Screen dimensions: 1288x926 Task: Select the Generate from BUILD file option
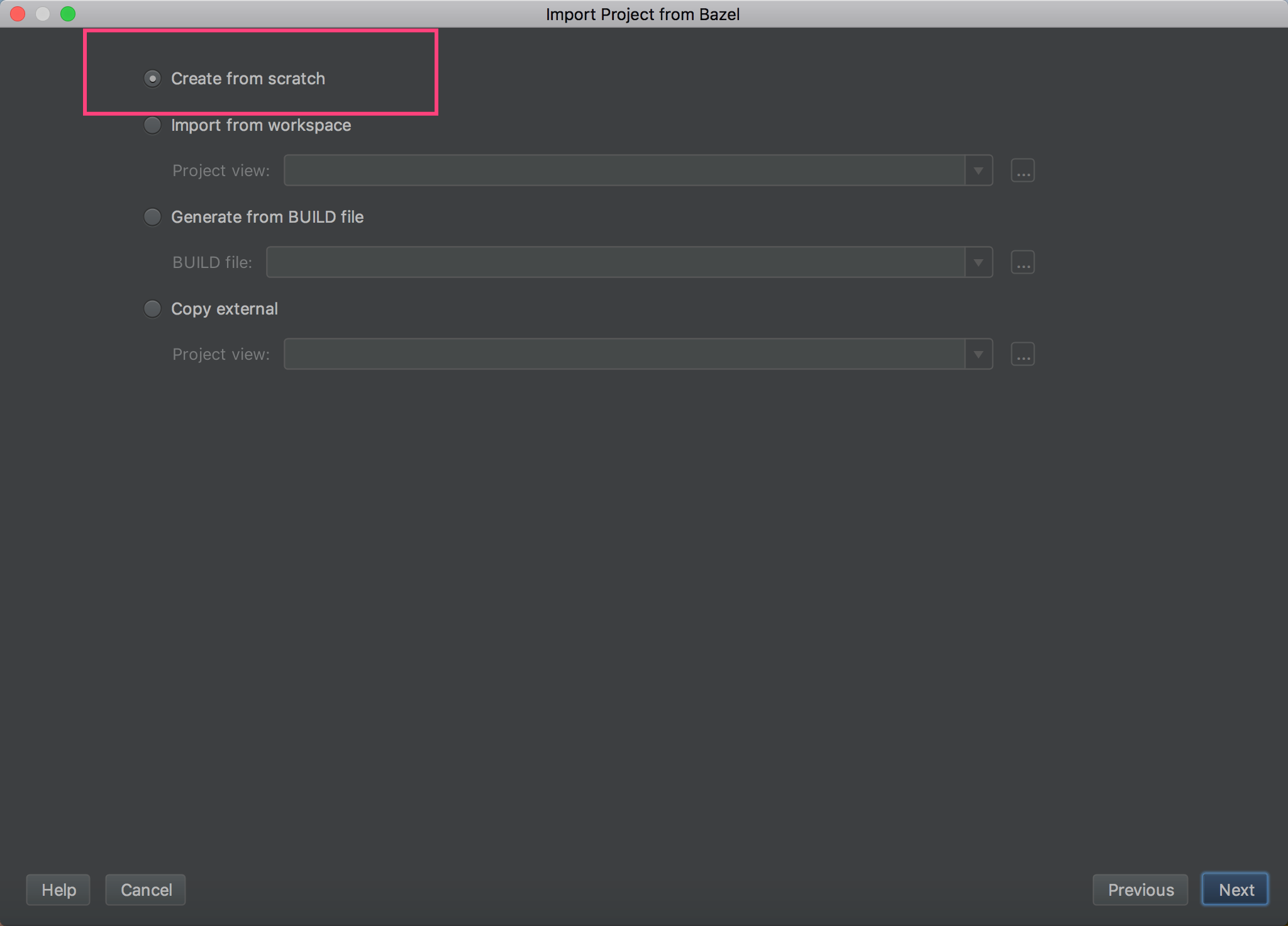(x=152, y=217)
